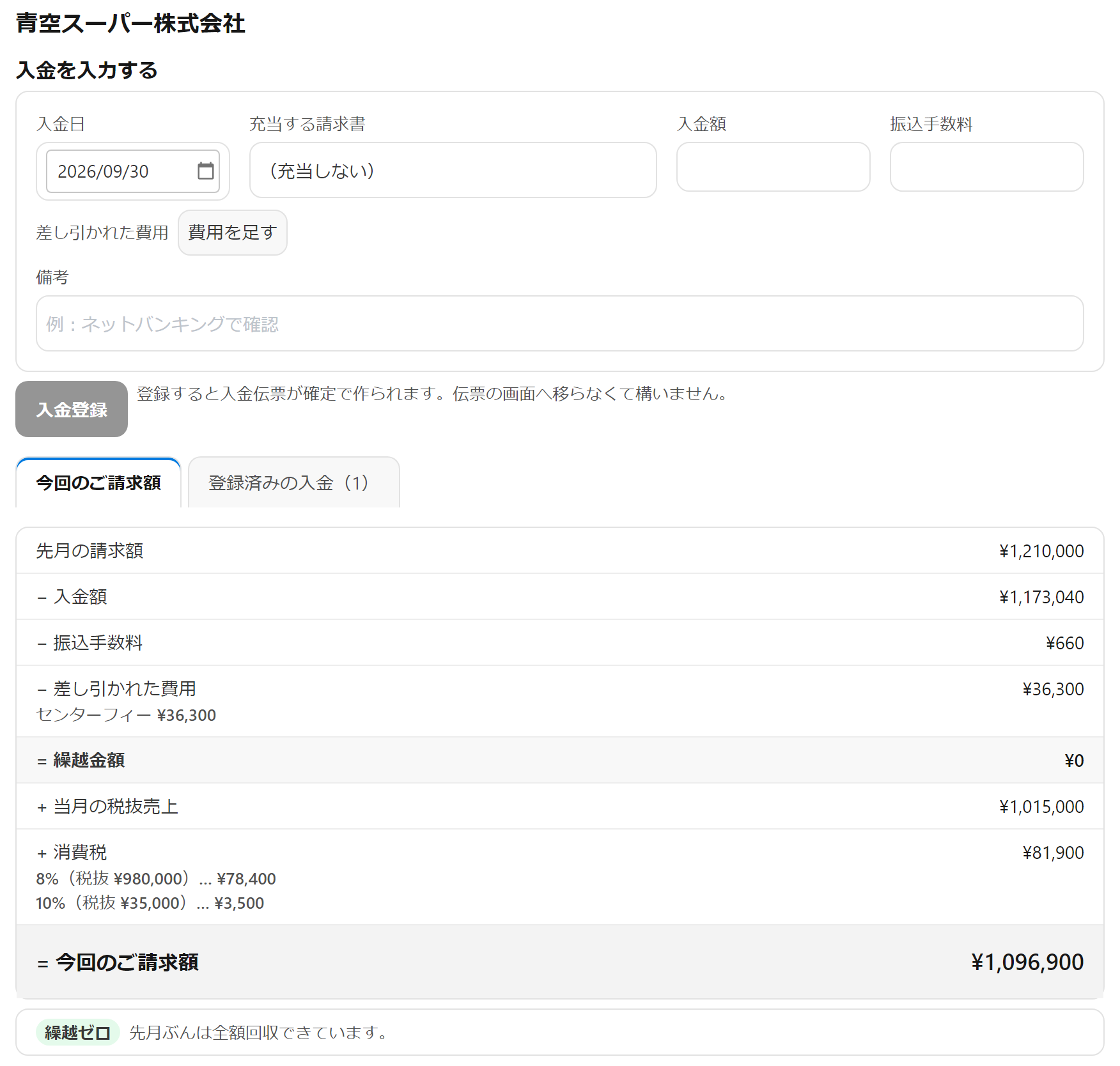Select the ¥81,900 tax amount
The height and width of the screenshot is (1066, 1120).
1053,853
